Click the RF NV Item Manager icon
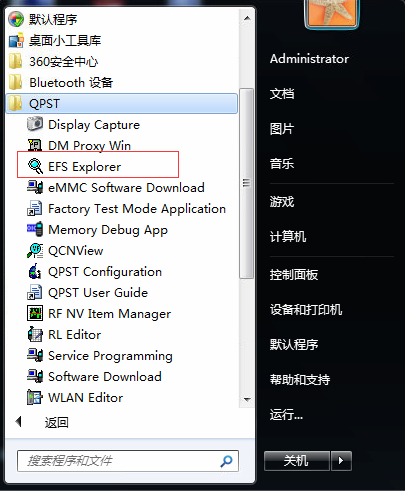This screenshot has height=491, width=405. pos(35,313)
